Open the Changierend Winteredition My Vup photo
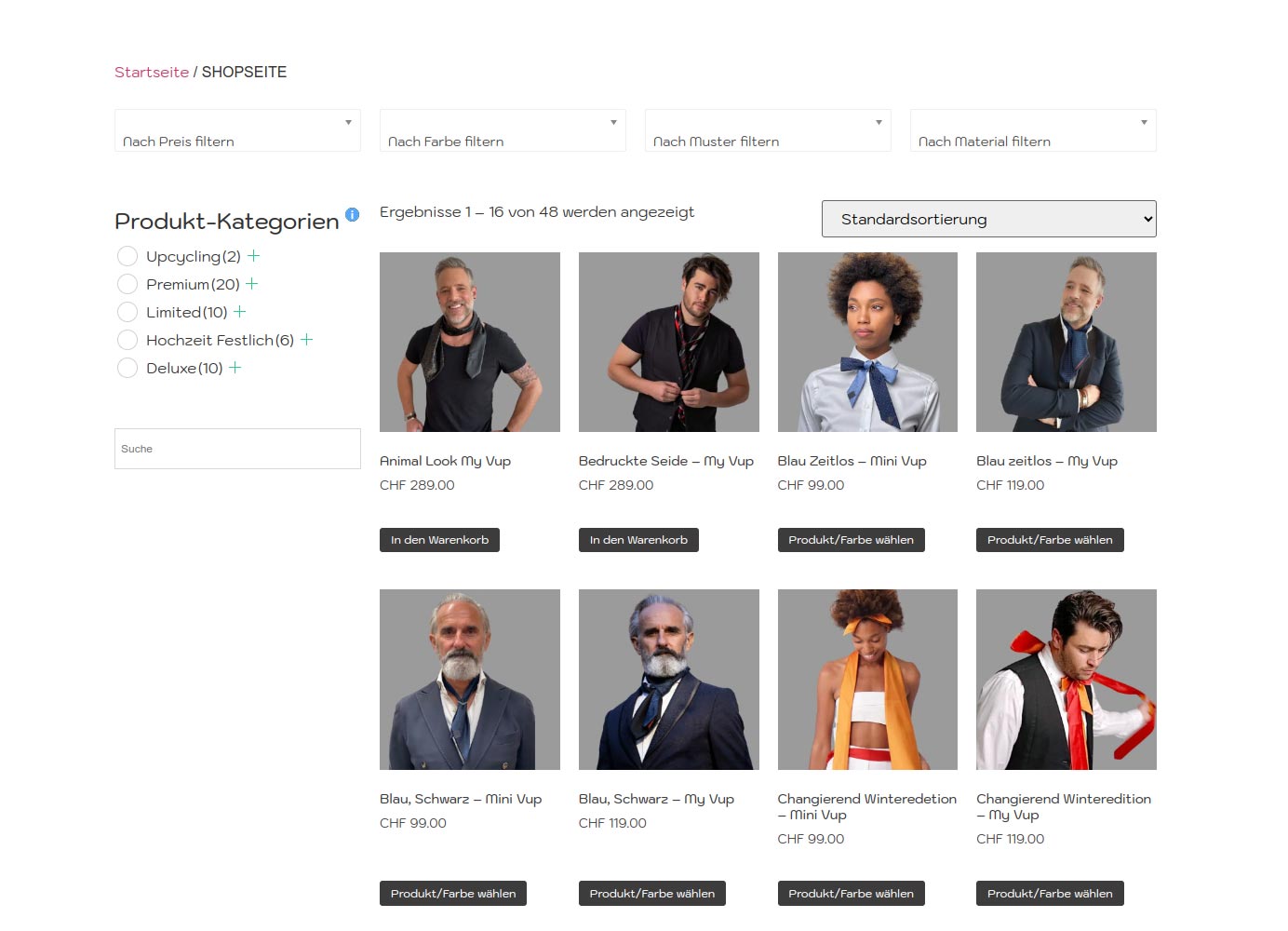Viewport: 1288px width, 931px height. point(1066,680)
